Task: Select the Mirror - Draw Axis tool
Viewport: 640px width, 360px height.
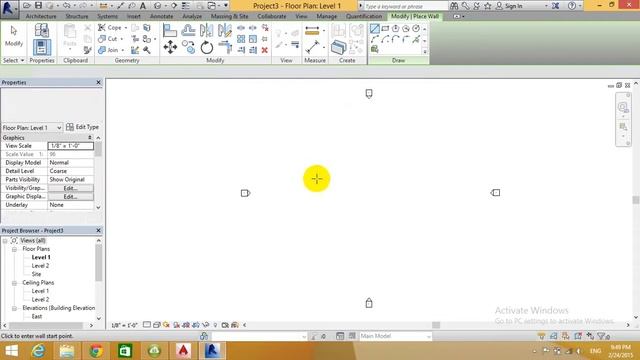Action: click(224, 30)
